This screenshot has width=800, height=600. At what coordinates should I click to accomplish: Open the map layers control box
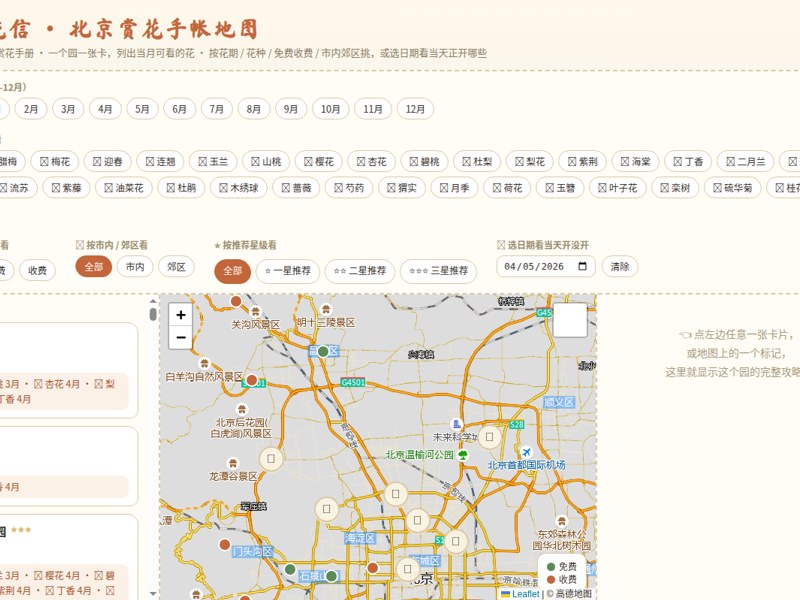(x=570, y=320)
